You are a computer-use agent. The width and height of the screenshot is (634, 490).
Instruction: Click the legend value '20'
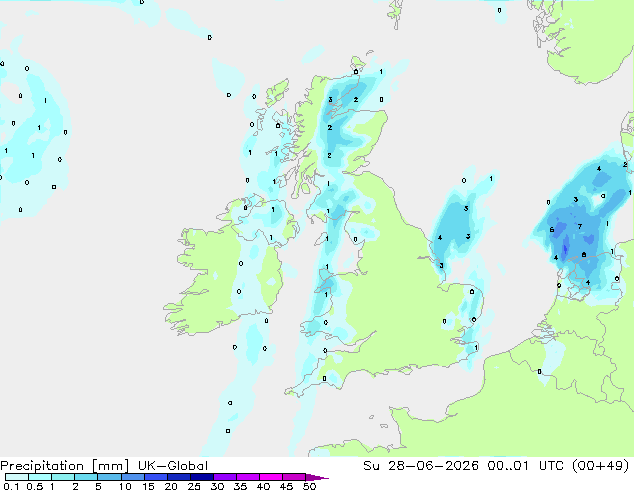pyautogui.click(x=171, y=486)
